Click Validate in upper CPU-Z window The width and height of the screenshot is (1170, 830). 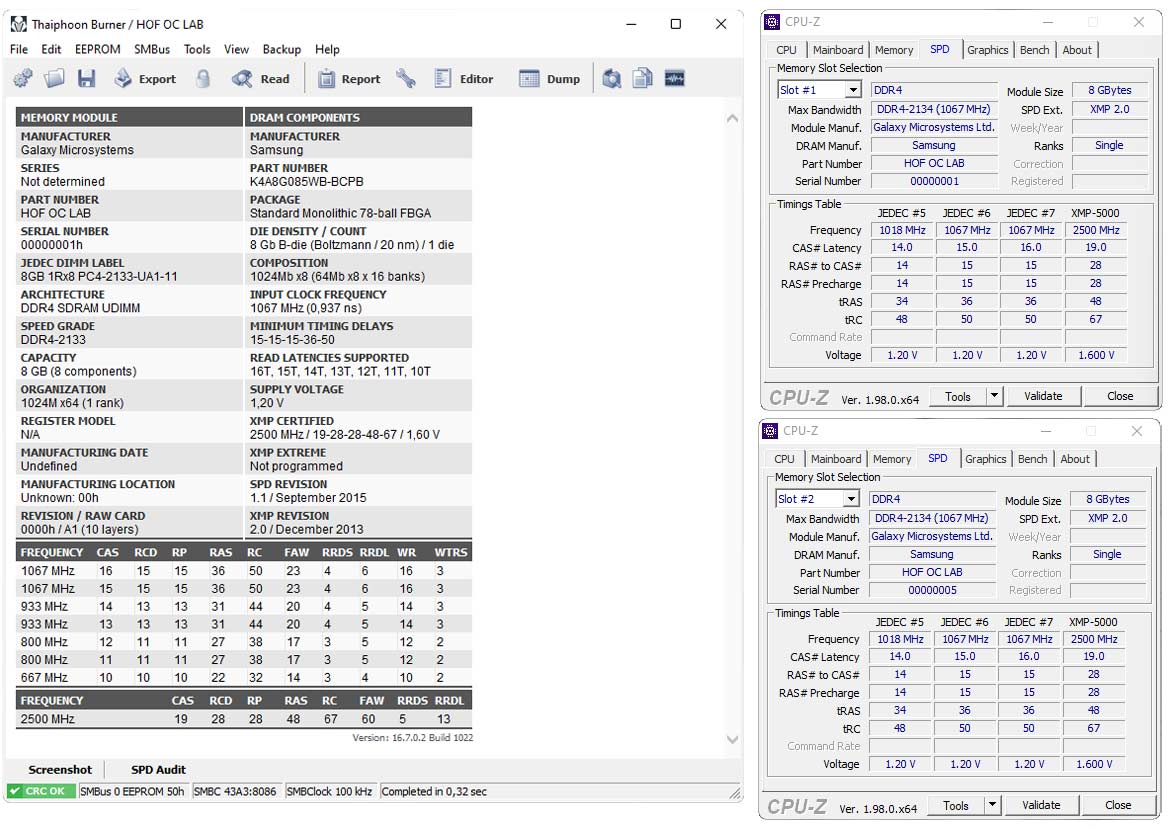1043,396
